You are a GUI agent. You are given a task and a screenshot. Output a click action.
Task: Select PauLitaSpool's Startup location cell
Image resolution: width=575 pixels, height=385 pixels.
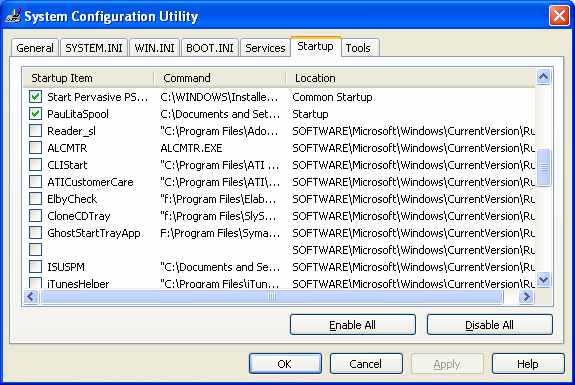310,114
